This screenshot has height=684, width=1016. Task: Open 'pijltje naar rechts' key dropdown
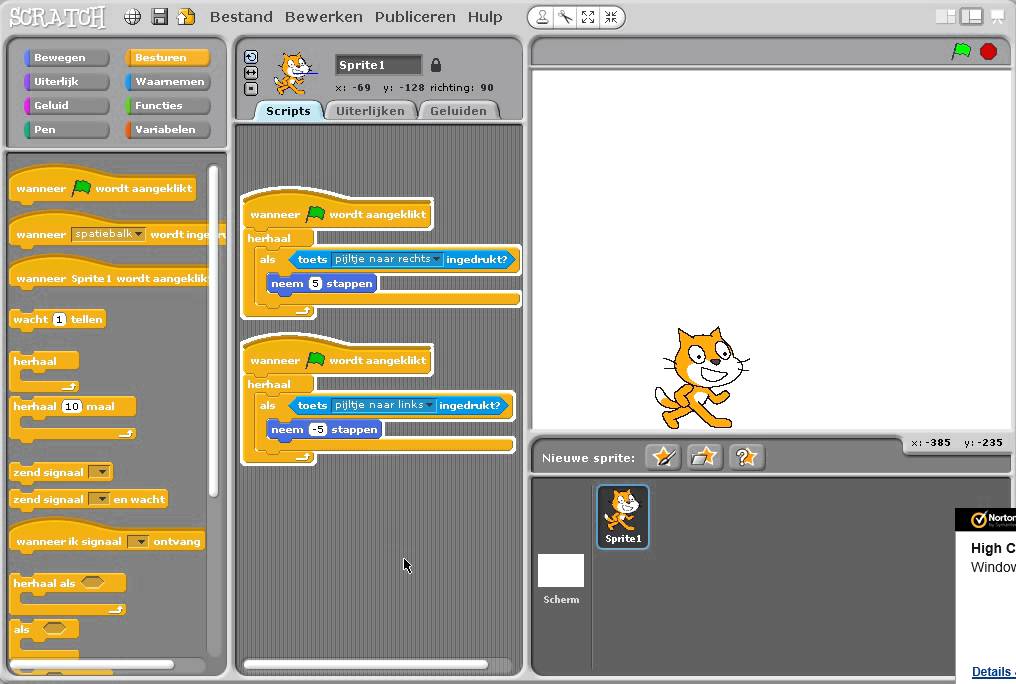tap(437, 259)
